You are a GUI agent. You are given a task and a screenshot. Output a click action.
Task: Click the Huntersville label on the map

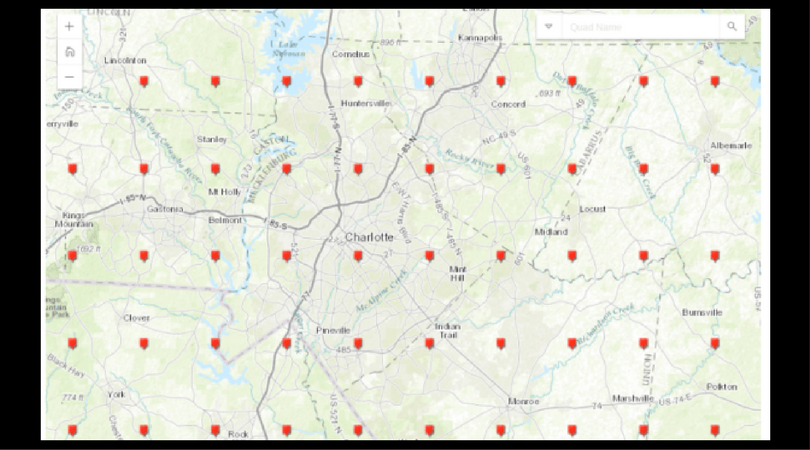click(365, 103)
